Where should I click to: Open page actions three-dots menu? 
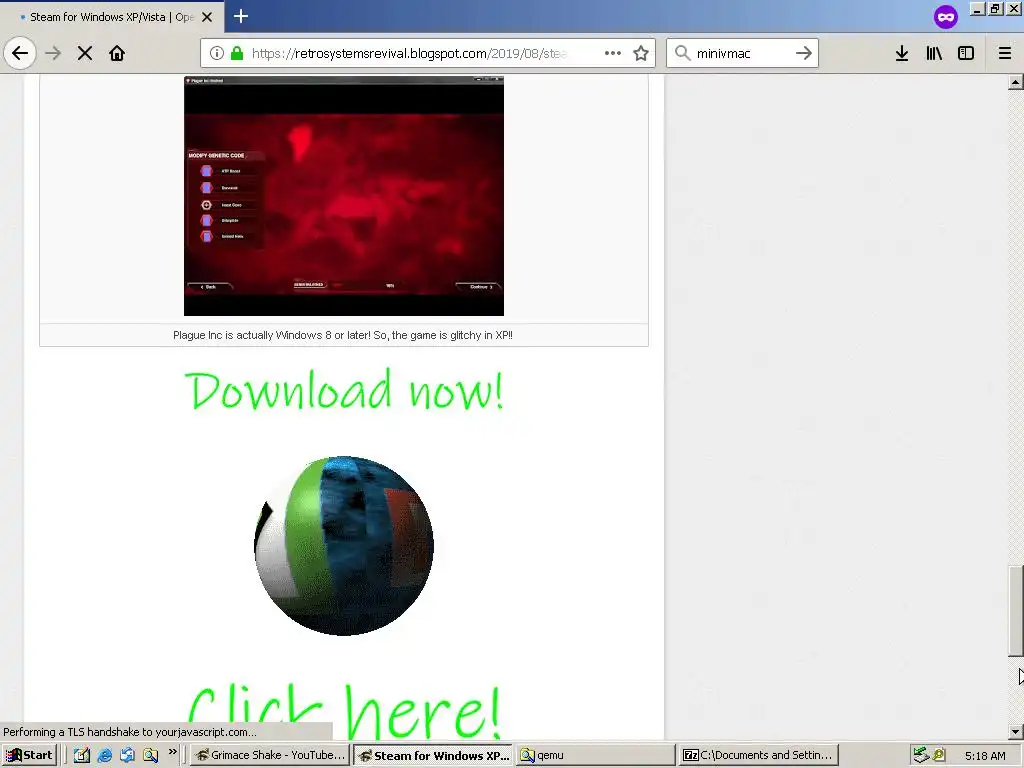click(613, 53)
